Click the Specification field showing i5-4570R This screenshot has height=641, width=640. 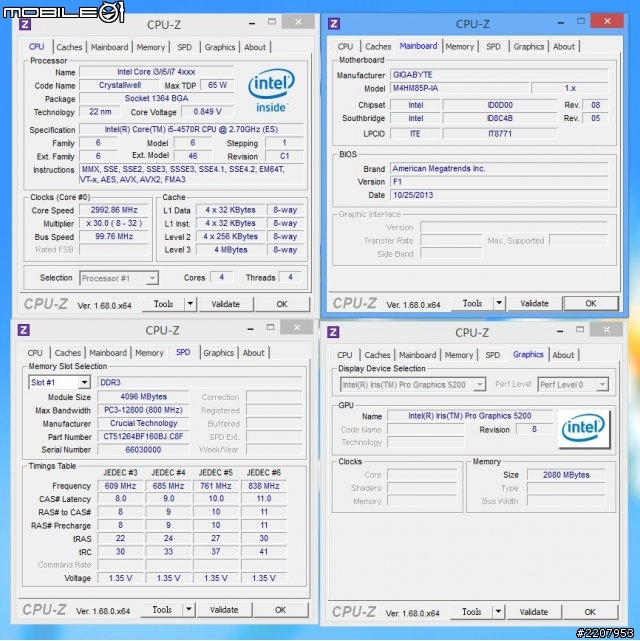191,129
